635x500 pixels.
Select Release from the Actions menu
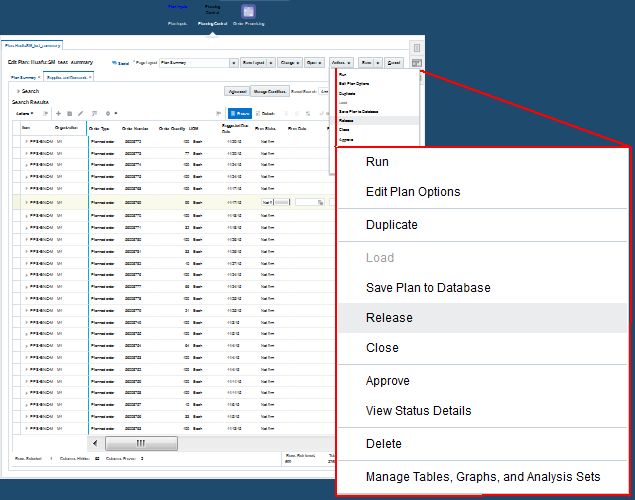[389, 318]
